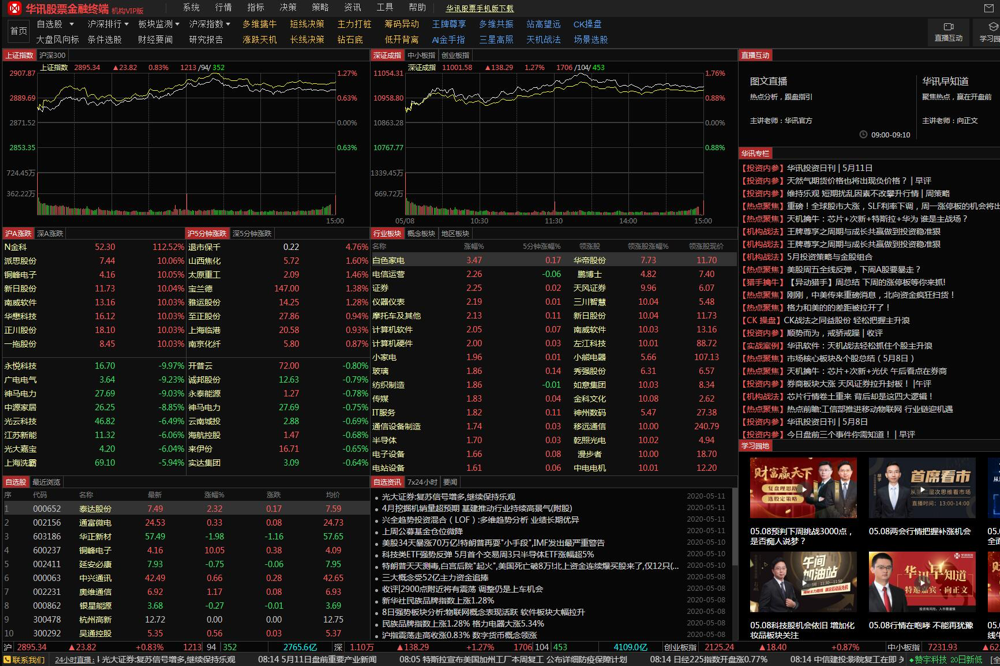Open the 策略 menu
Viewport: 1000px width, 666px height.
(x=320, y=8)
